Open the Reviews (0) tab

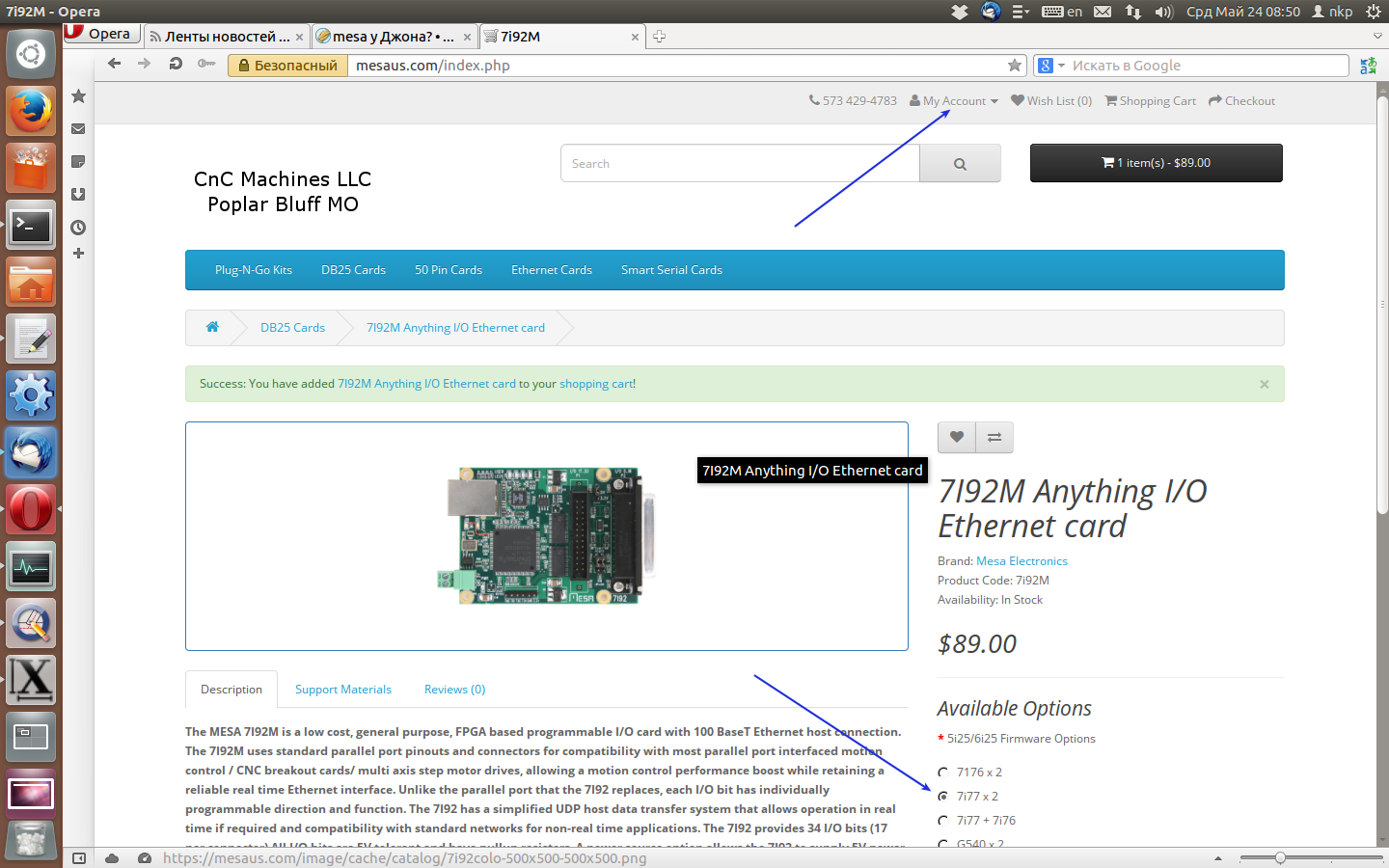click(x=454, y=690)
